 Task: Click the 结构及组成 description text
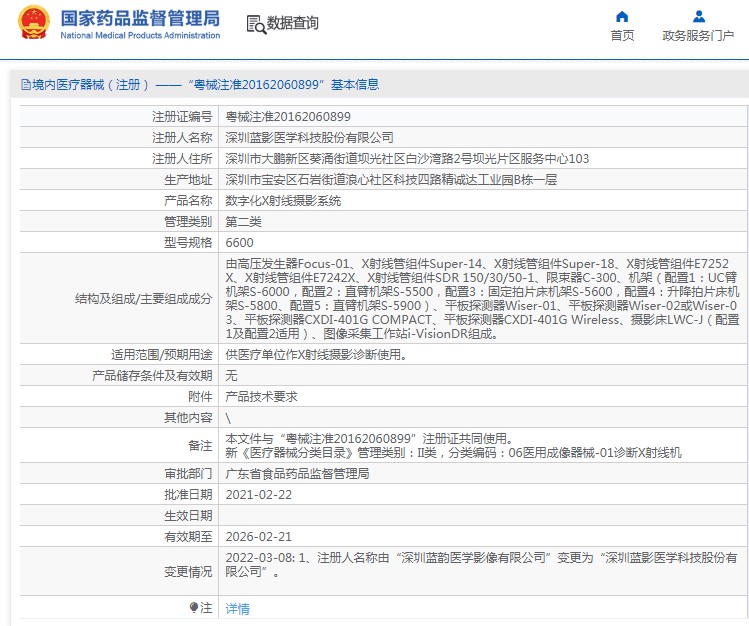click(482, 298)
